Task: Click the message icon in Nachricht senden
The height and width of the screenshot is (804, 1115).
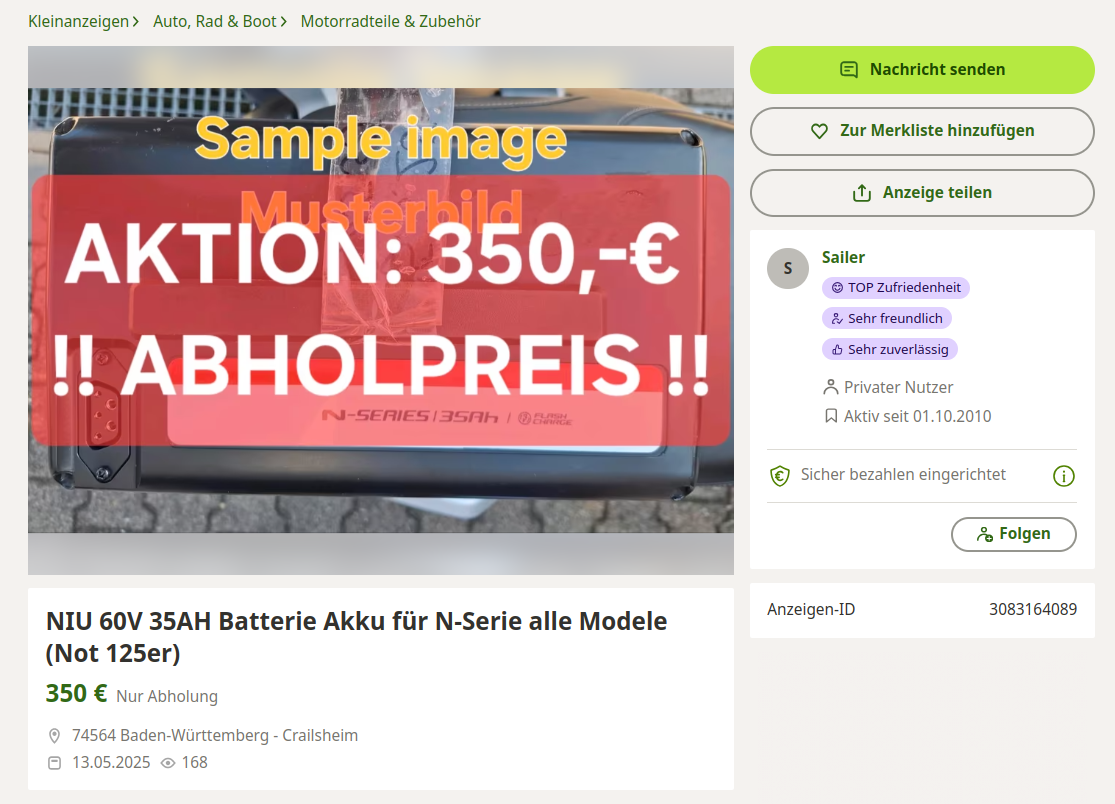Action: [849, 70]
